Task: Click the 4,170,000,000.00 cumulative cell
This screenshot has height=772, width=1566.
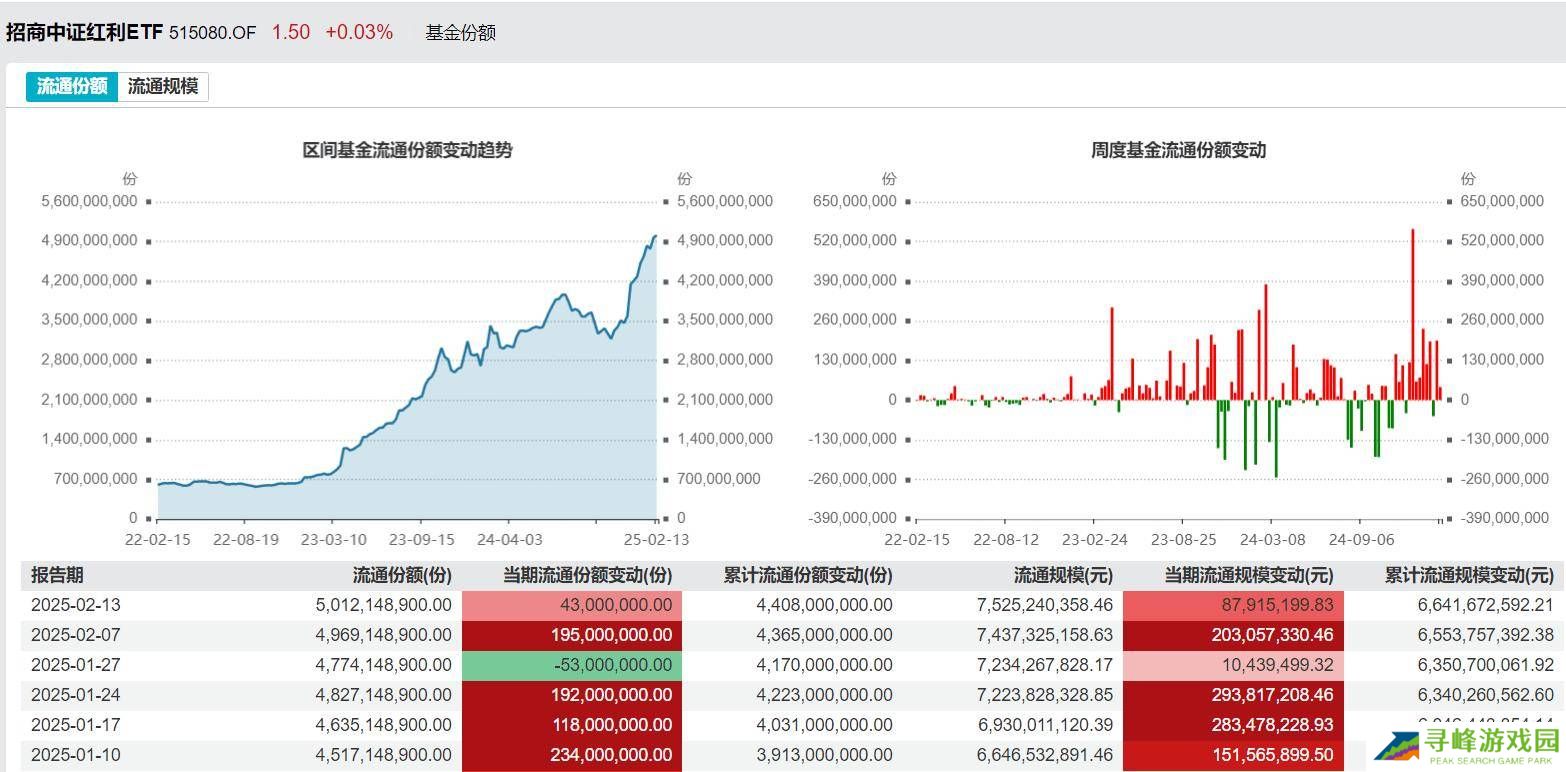Action: click(824, 665)
